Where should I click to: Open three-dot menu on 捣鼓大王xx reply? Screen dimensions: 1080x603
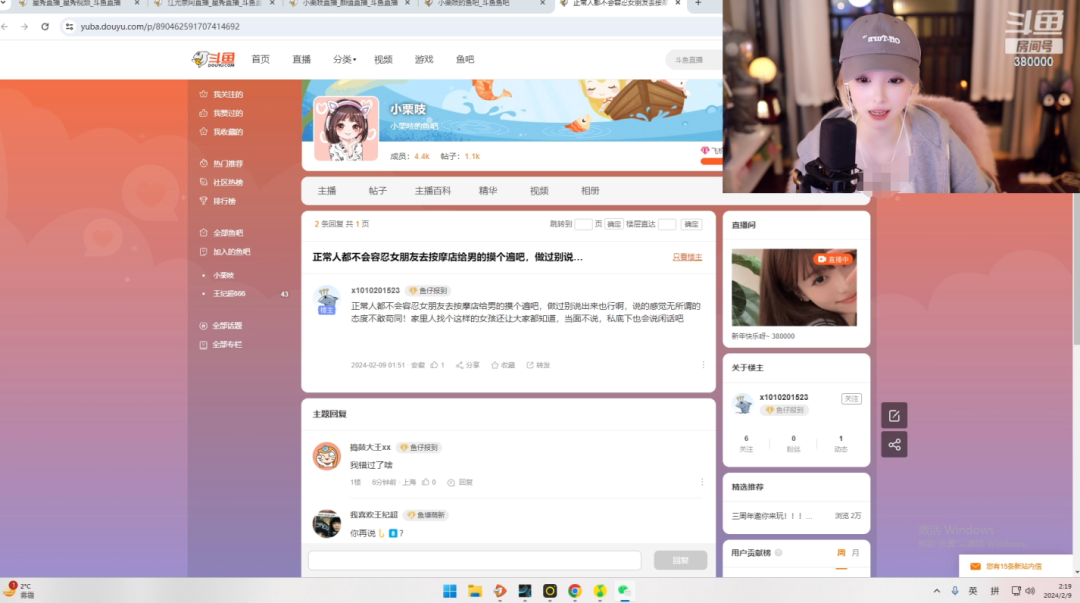click(702, 482)
